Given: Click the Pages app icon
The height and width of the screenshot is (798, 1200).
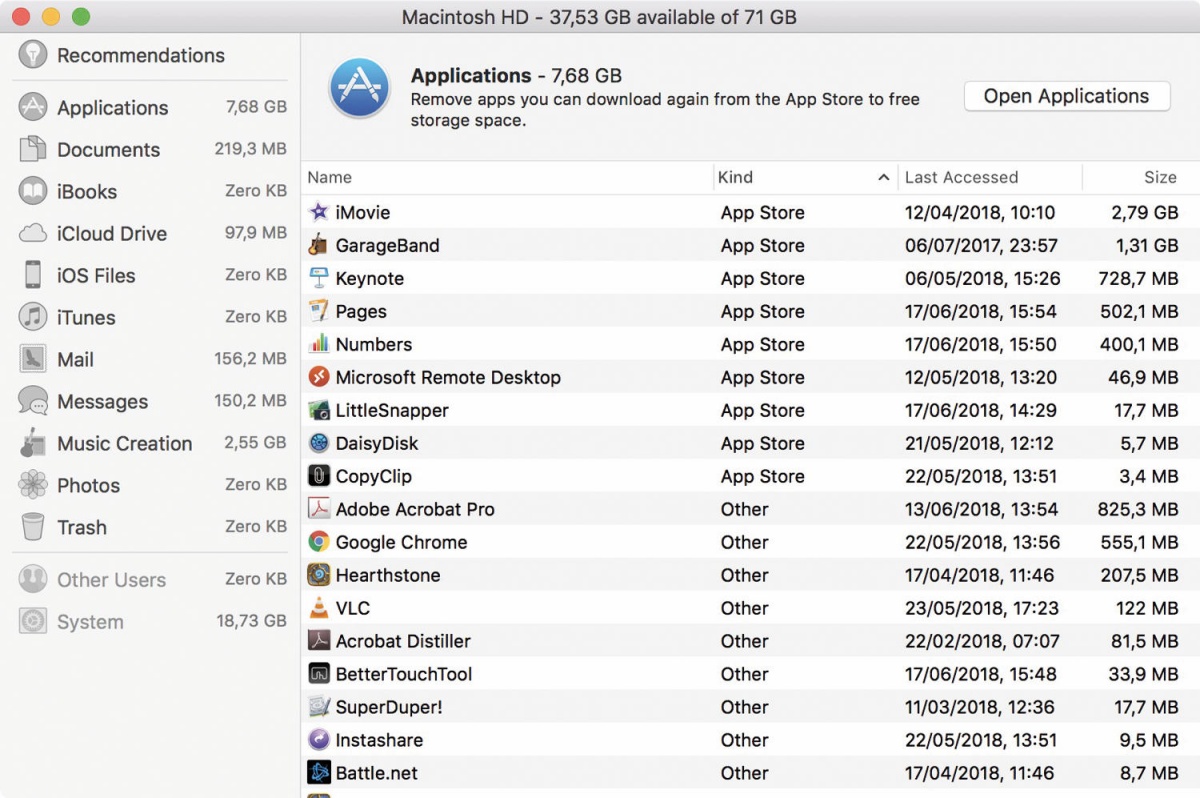Looking at the screenshot, I should 319,311.
